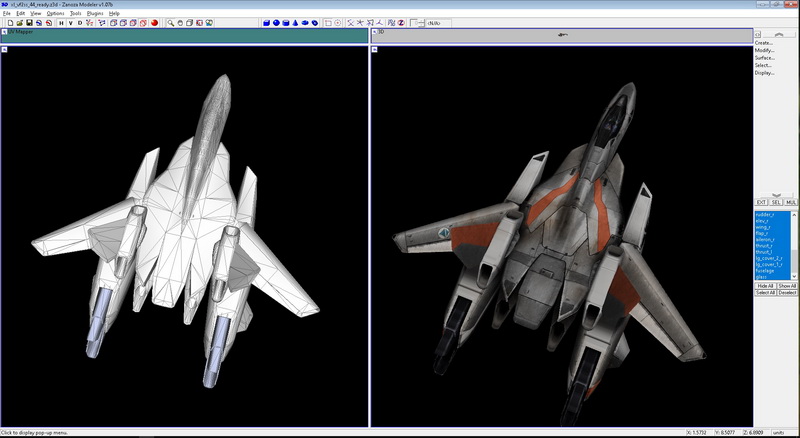Create a blue torus primitive
This screenshot has height=438, width=800.
[x=305, y=23]
